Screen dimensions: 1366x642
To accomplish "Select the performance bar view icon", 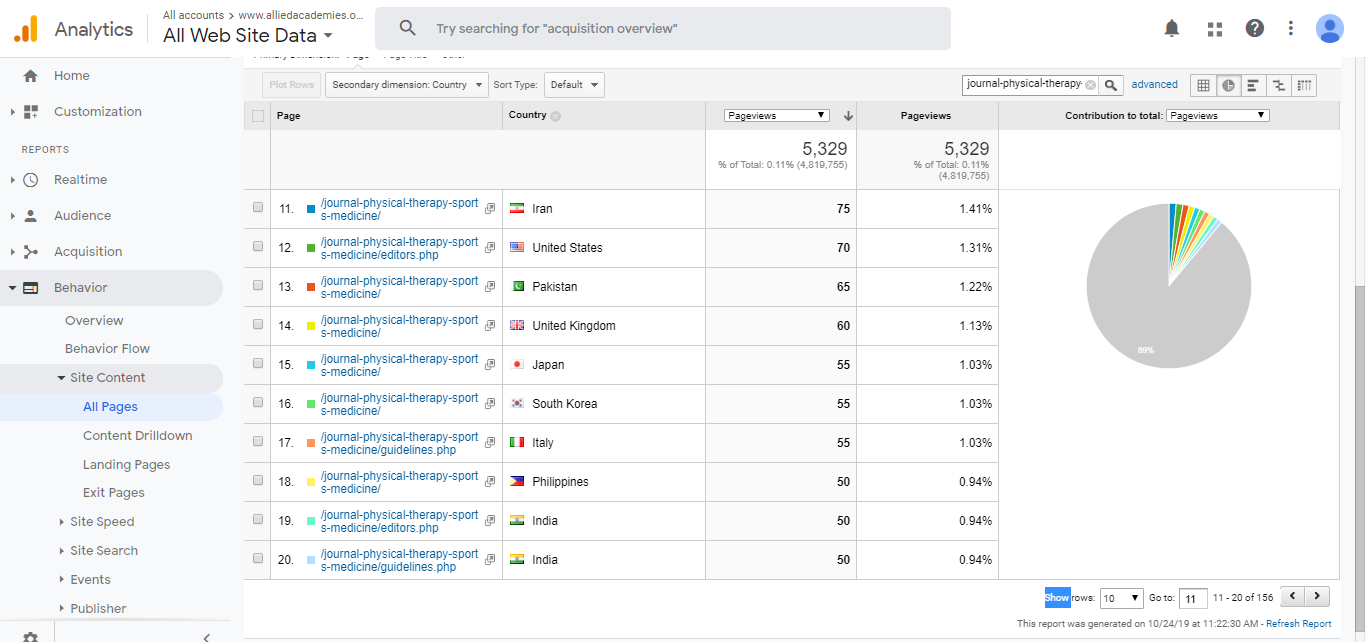I will pos(1253,85).
